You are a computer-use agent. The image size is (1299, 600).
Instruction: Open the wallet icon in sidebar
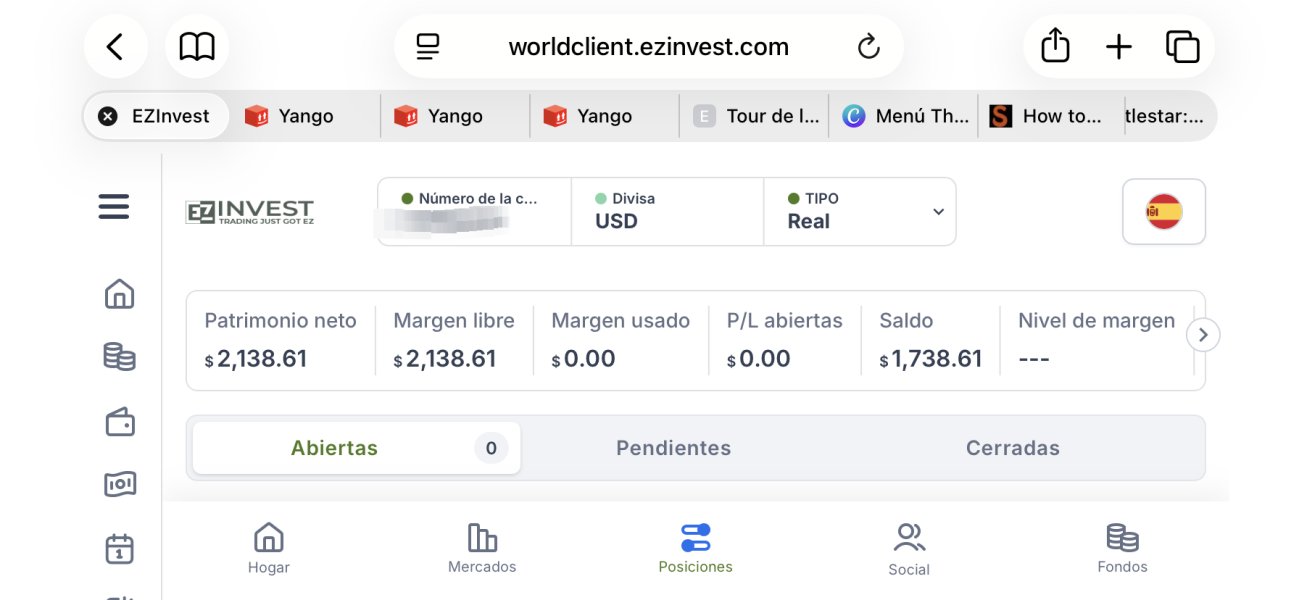pyautogui.click(x=120, y=421)
